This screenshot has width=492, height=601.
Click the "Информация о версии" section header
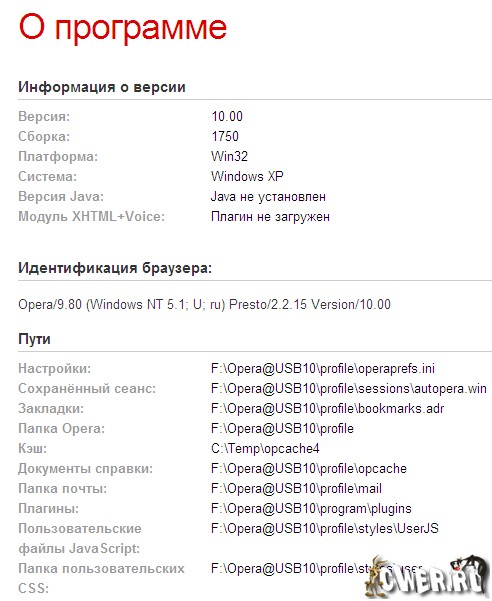[x=102, y=87]
